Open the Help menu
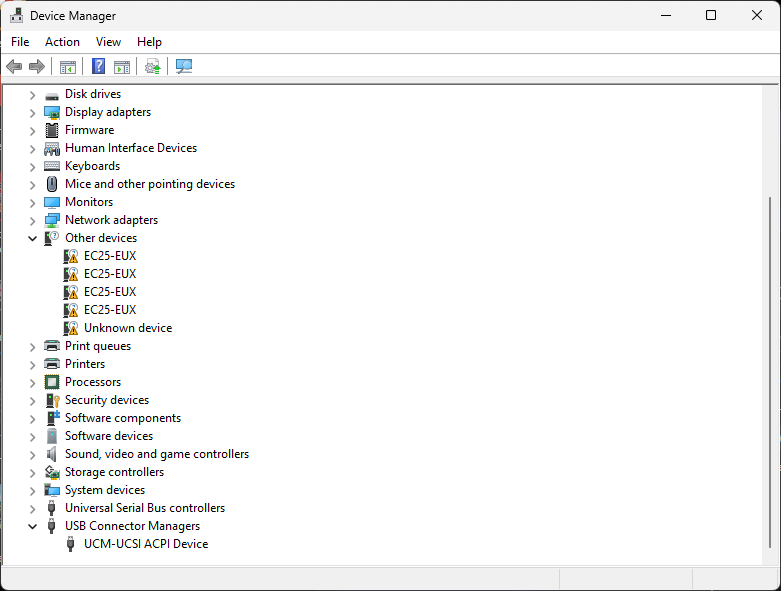 (x=149, y=42)
